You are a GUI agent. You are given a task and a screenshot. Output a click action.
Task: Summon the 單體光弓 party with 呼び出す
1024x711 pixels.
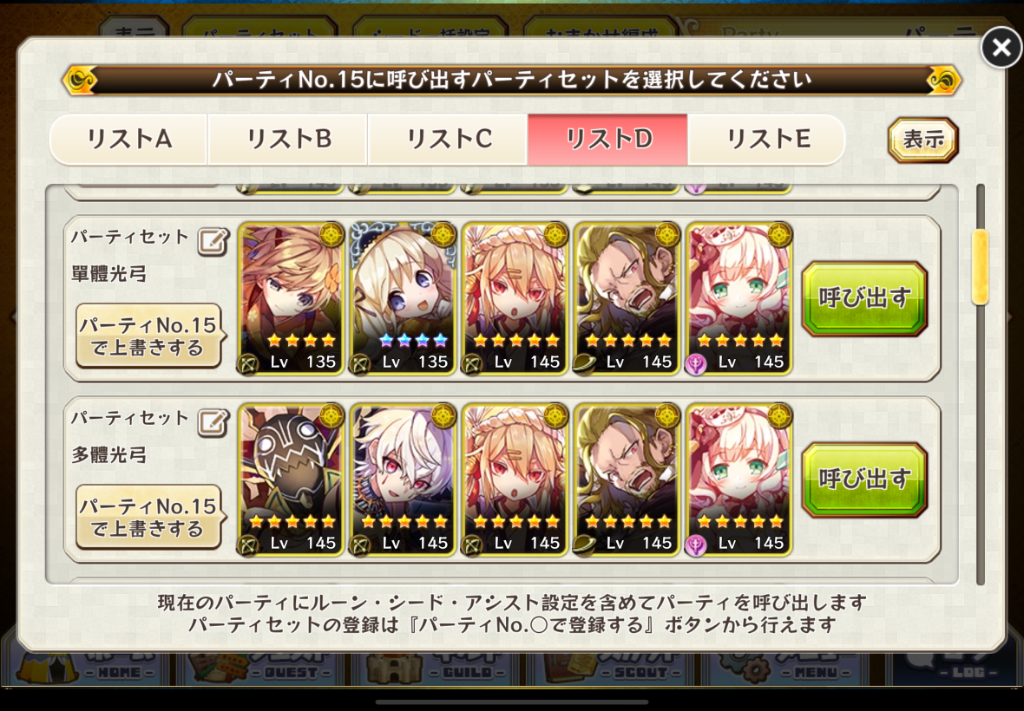pyautogui.click(x=864, y=299)
